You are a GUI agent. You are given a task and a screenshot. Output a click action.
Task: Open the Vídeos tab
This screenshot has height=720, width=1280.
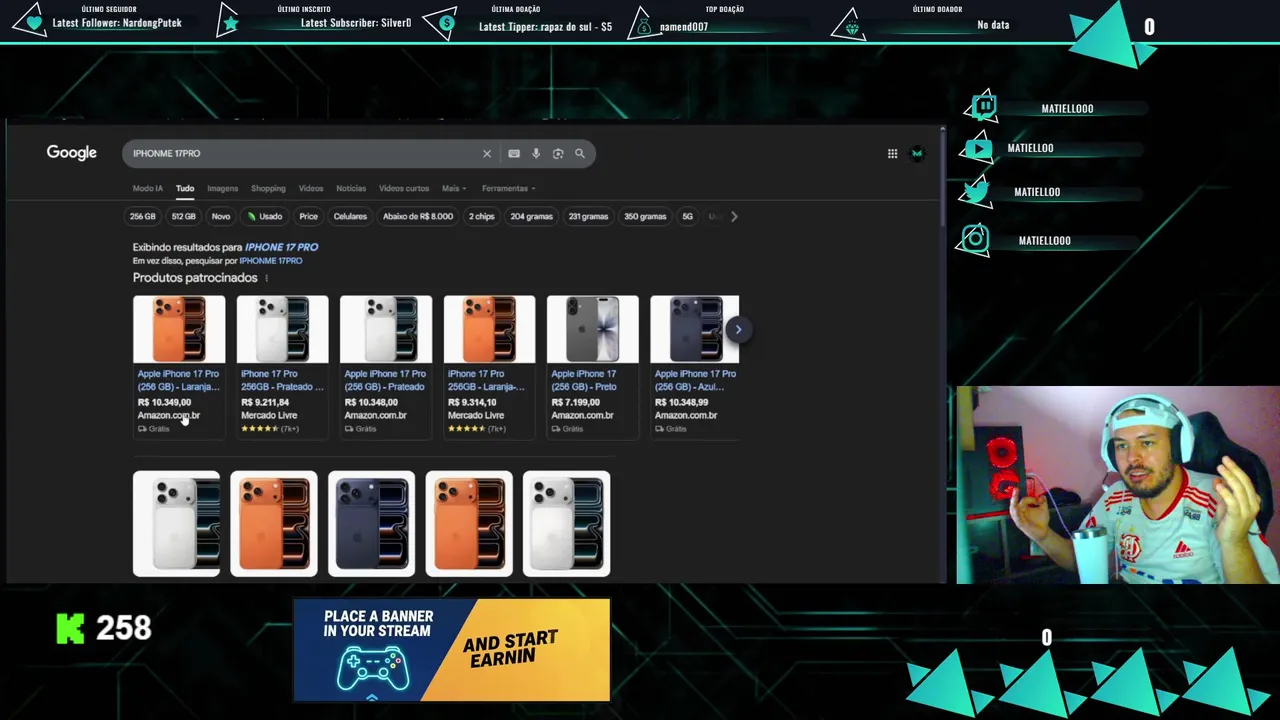coord(311,188)
